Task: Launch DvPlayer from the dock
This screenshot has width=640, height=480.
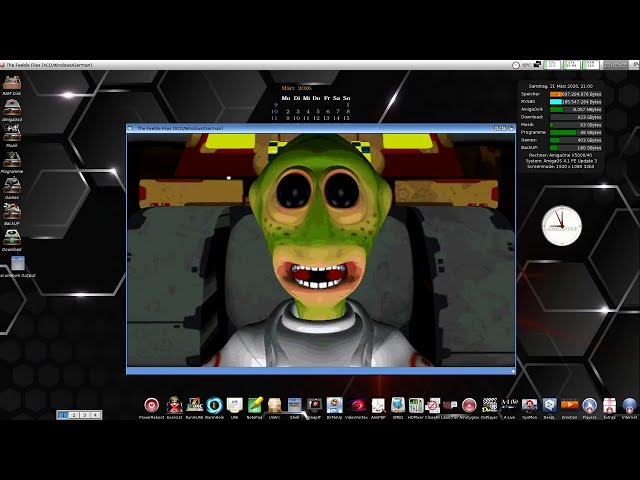Action: pyautogui.click(x=489, y=405)
